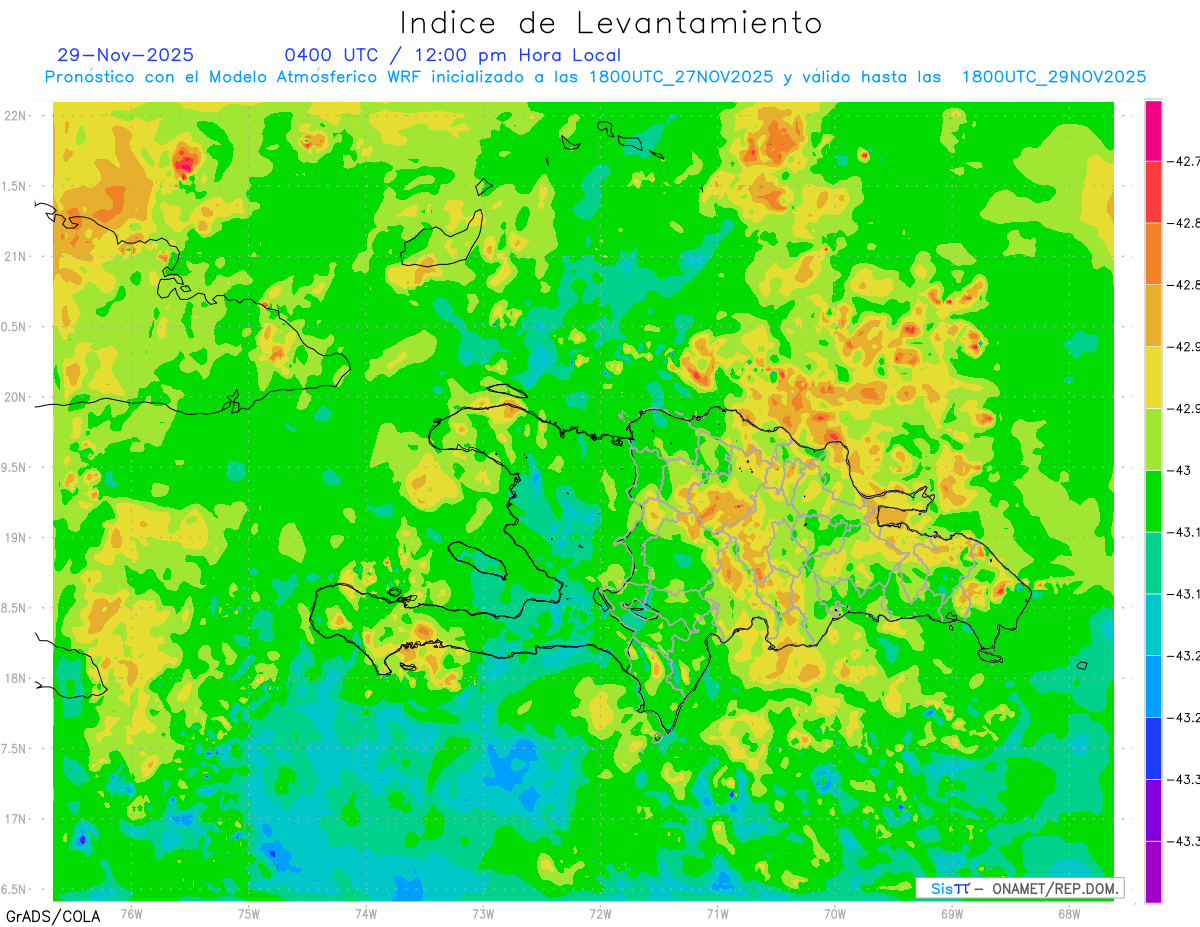Image resolution: width=1200 pixels, height=927 pixels.
Task: Click the '0400 UTC / 12:00 pm Hora Local' text
Action: [453, 55]
